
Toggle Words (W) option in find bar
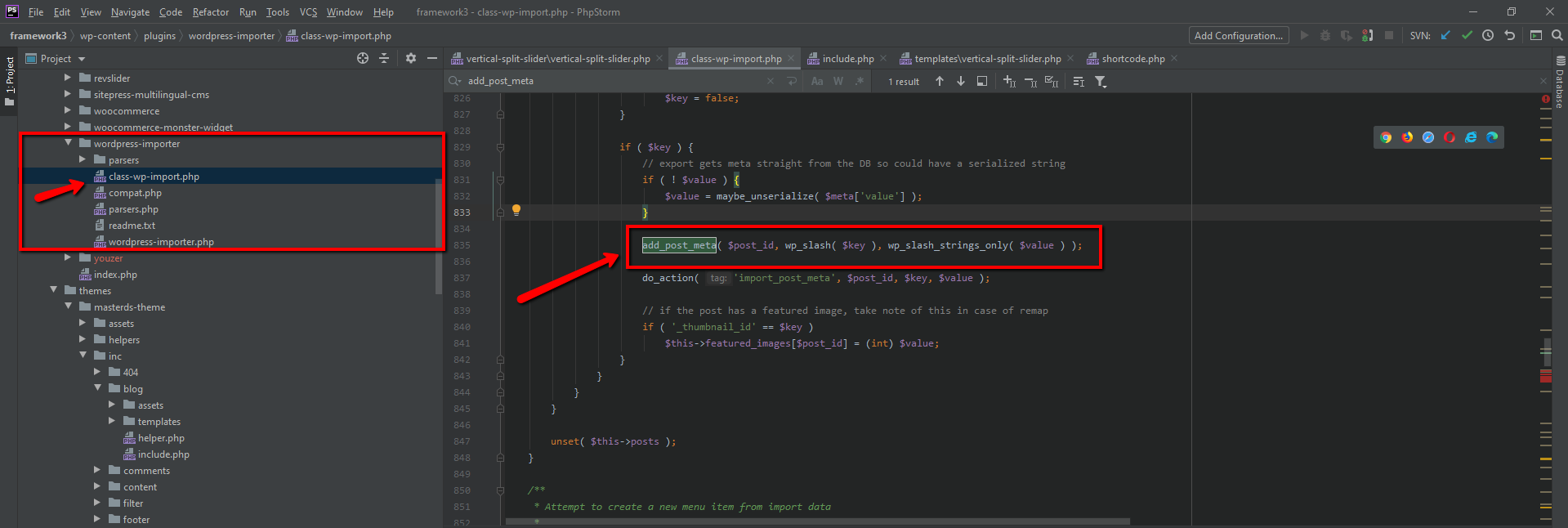(x=838, y=81)
